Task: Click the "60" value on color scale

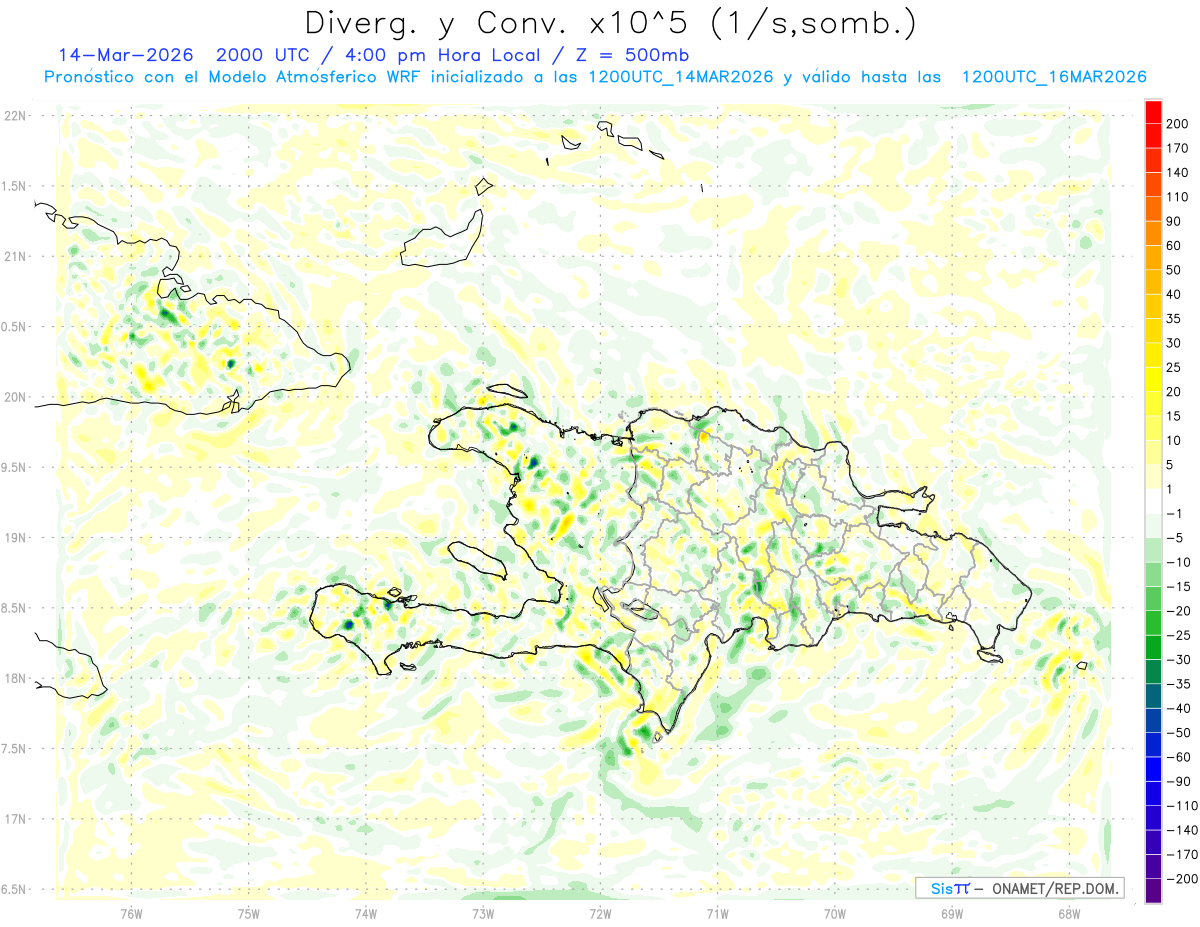Action: [x=1174, y=246]
